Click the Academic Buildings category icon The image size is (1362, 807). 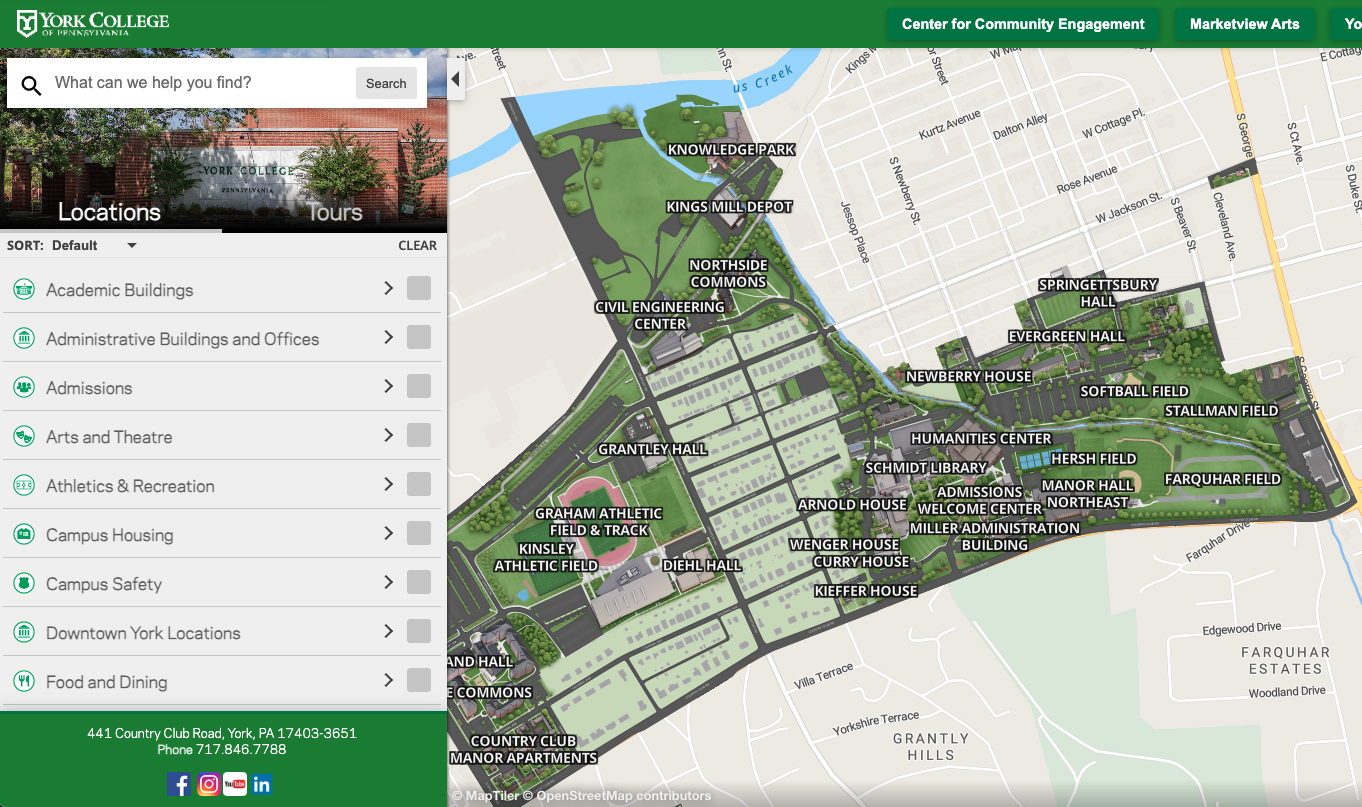(x=24, y=290)
